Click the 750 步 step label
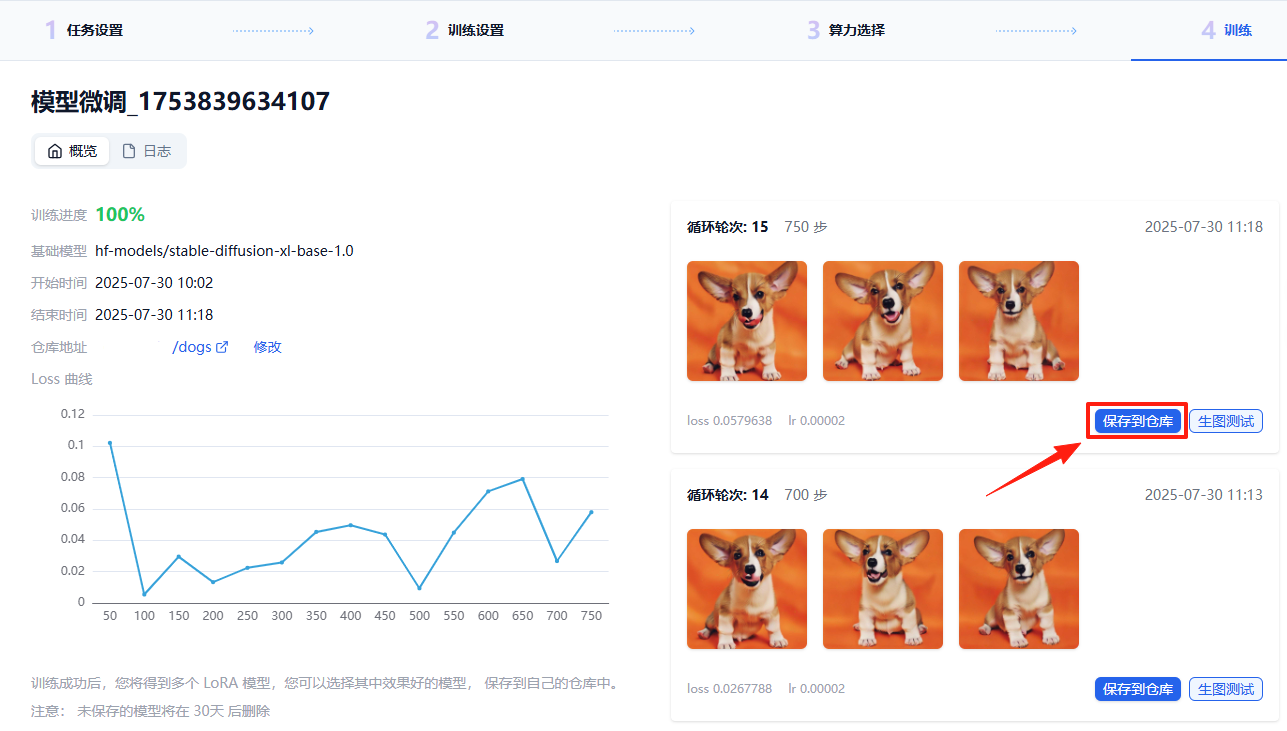This screenshot has height=731, width=1287. 806,227
